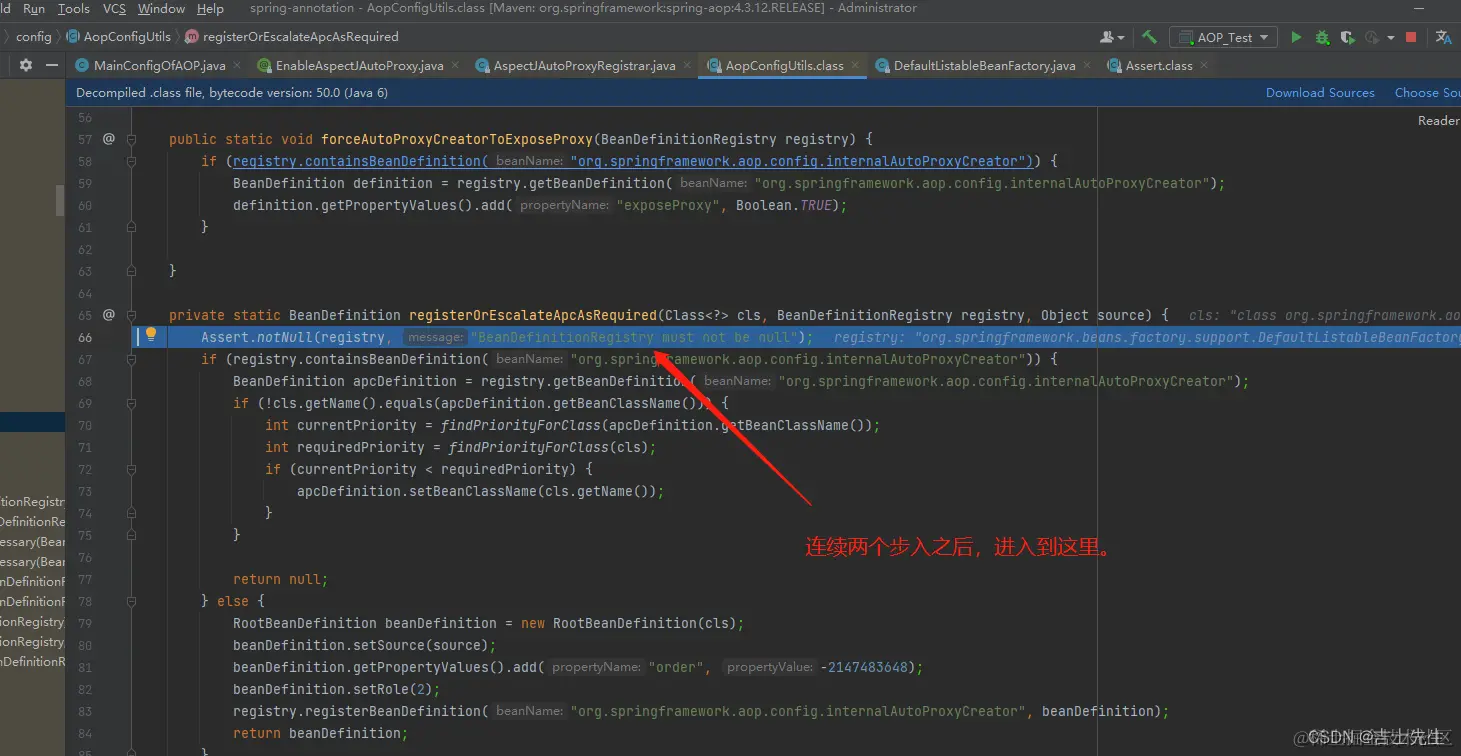Open the Tools menu
The width and height of the screenshot is (1461, 756).
(73, 9)
